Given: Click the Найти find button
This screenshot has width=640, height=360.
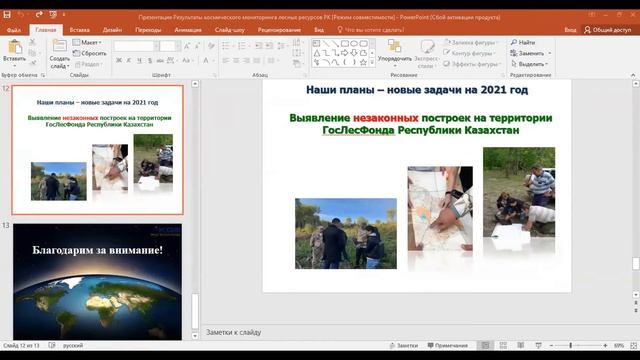Looking at the screenshot, I should tap(523, 42).
